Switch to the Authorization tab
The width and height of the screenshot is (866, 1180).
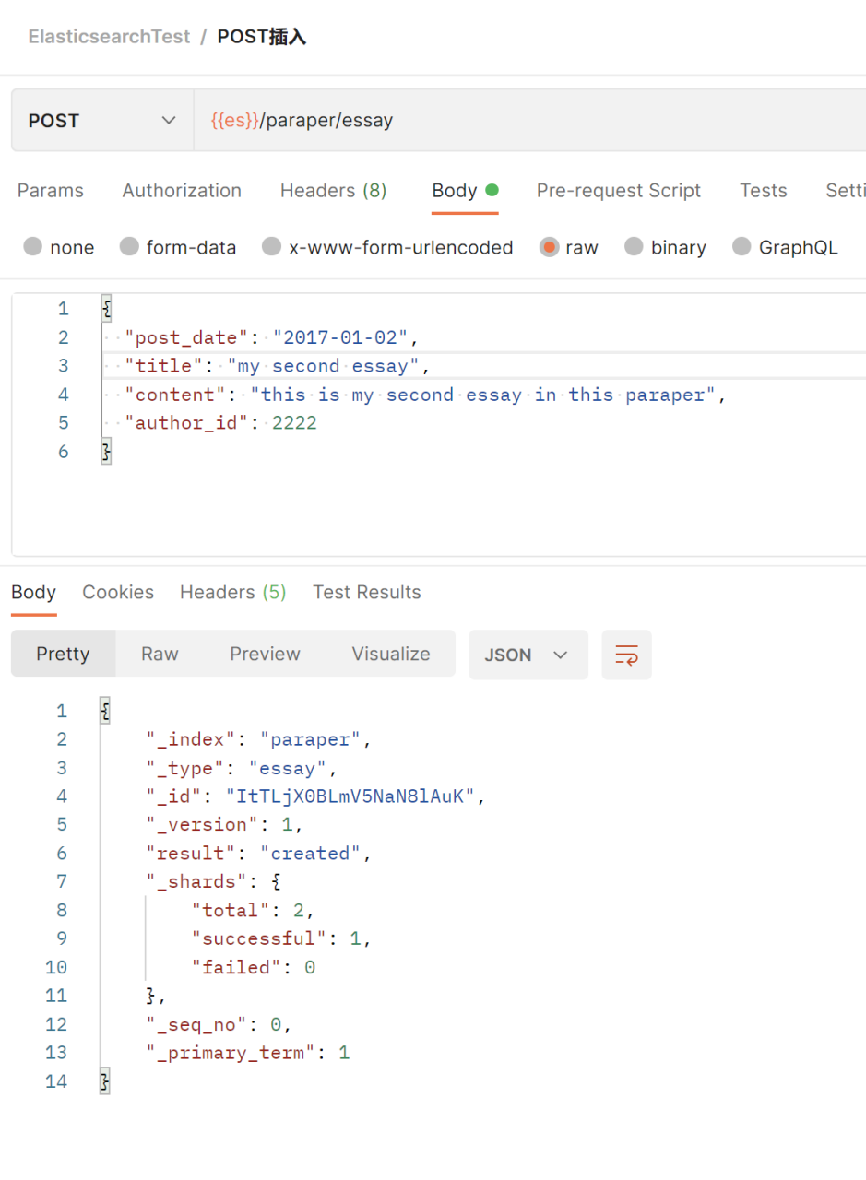182,190
